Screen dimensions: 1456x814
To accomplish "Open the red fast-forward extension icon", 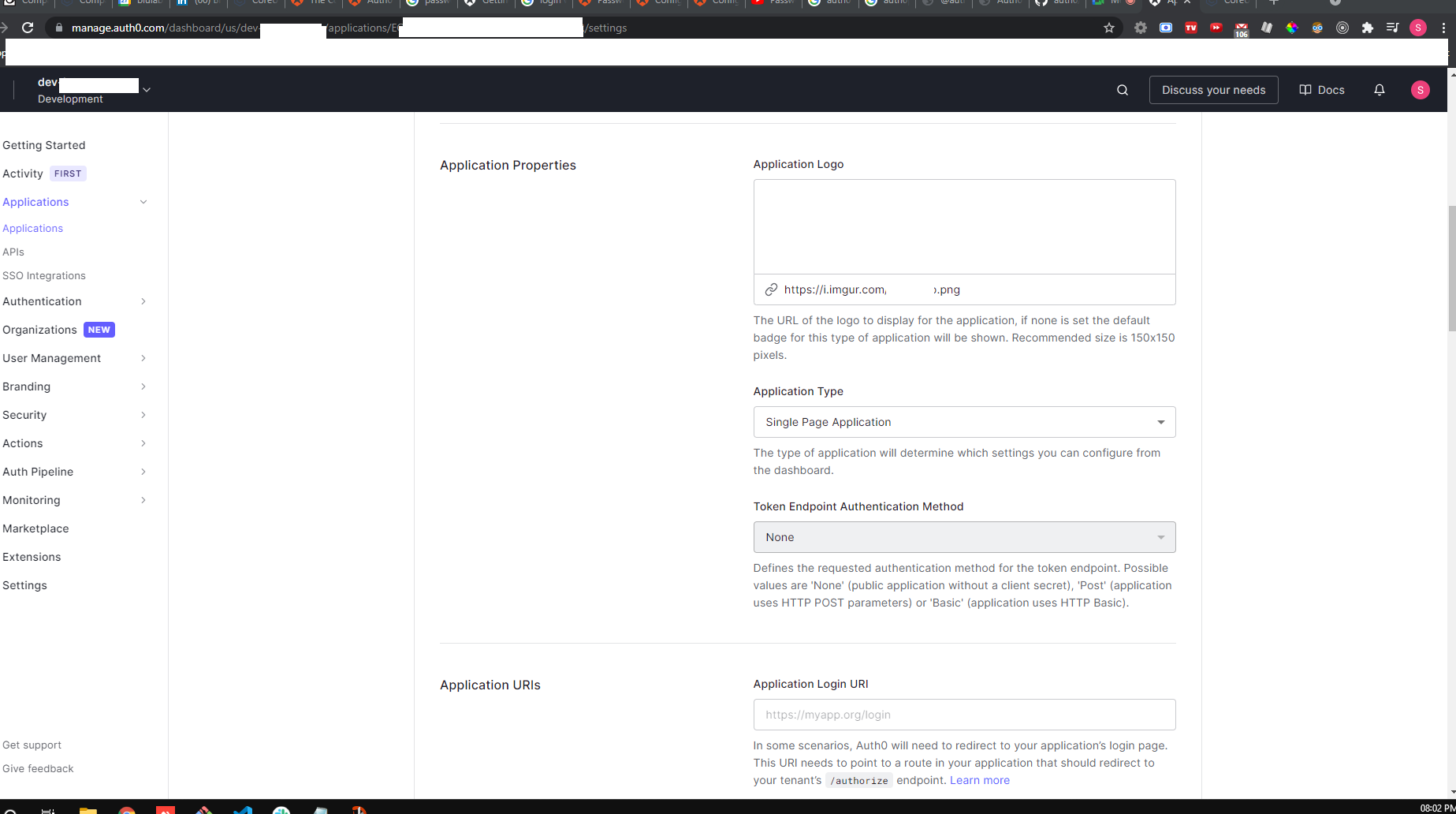I will click(x=1216, y=28).
